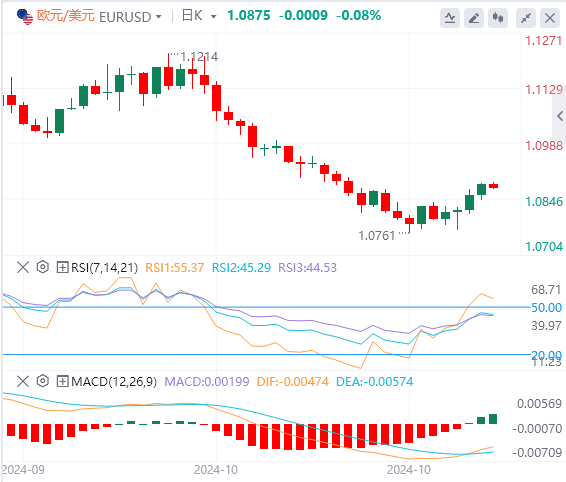Image resolution: width=566 pixels, height=482 pixels.
Task: Remove the RSI indicator panel
Action: point(23,268)
